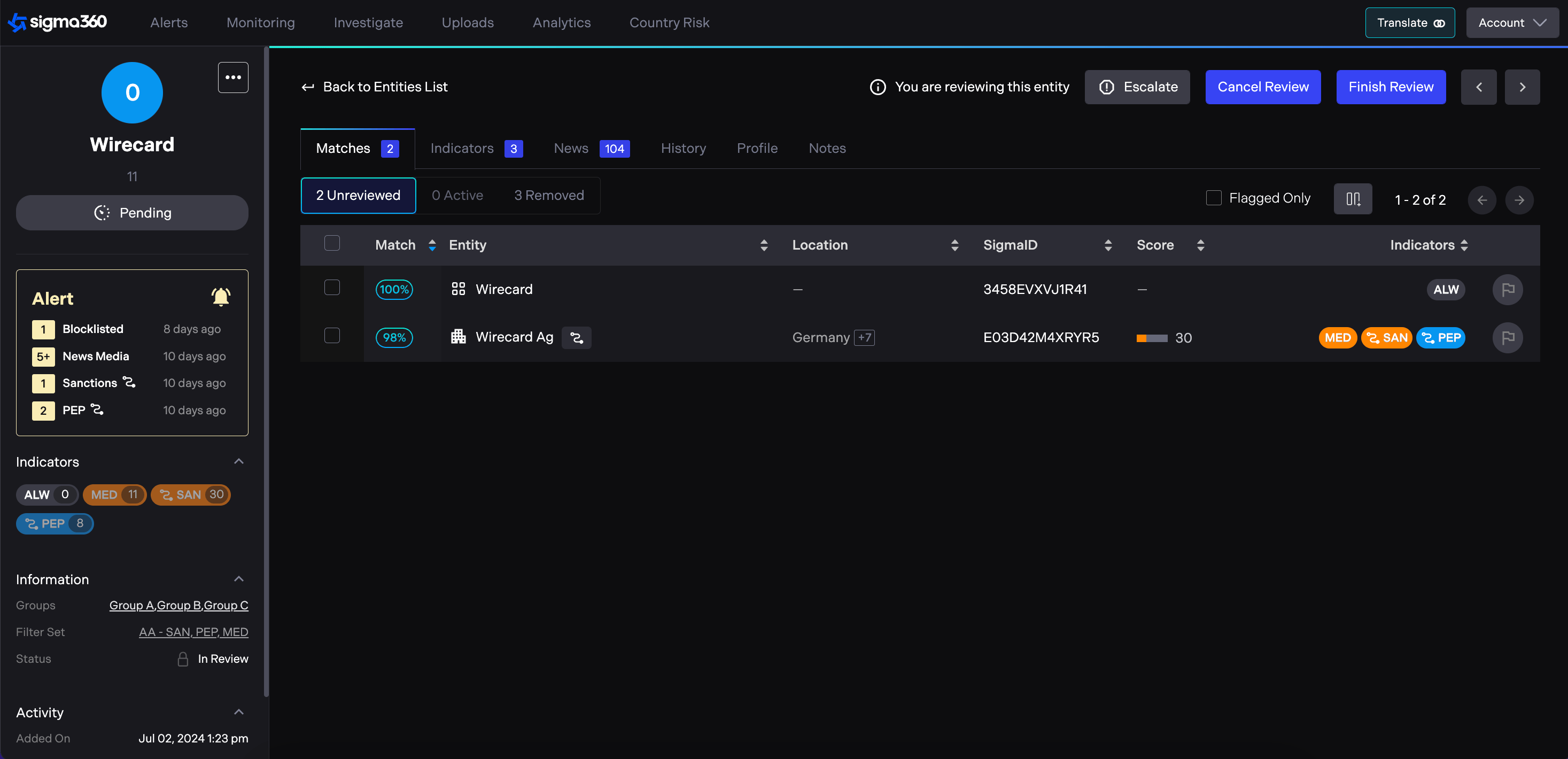Check the select-all header checkbox

coord(332,243)
